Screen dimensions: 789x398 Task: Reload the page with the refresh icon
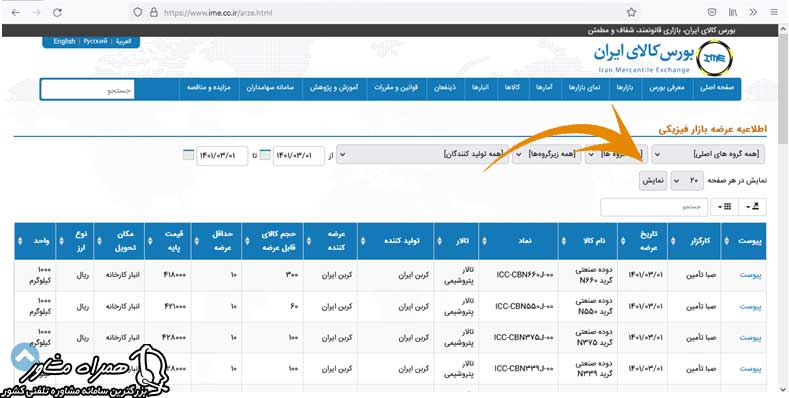[57, 13]
